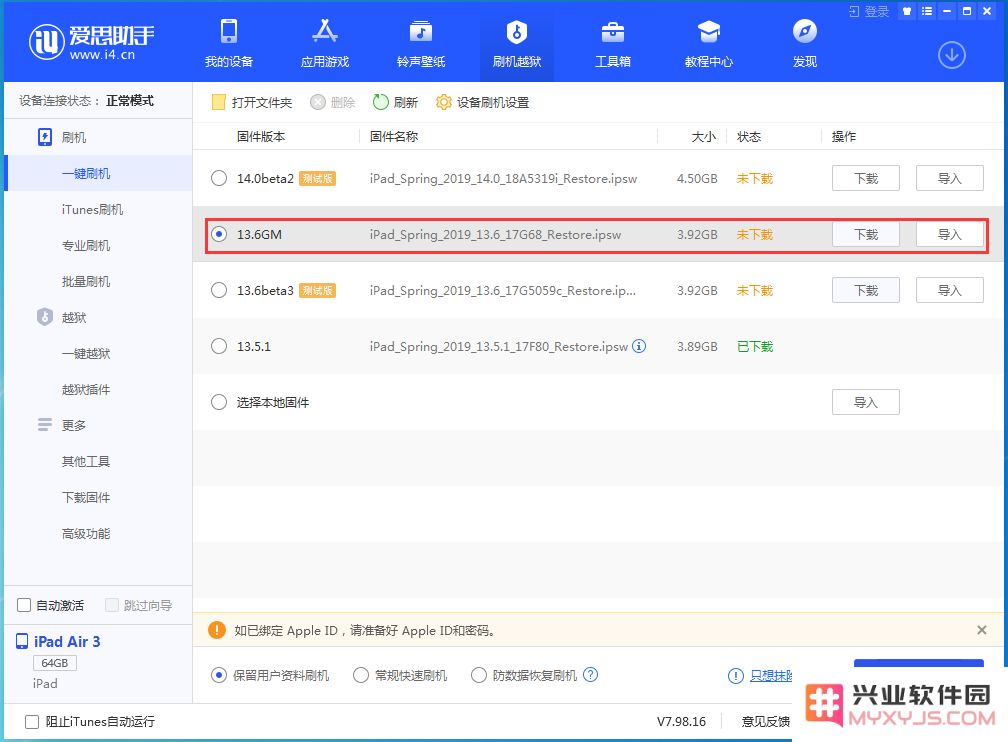Open 我的设备 device tab
This screenshot has width=1008, height=742.
[229, 43]
